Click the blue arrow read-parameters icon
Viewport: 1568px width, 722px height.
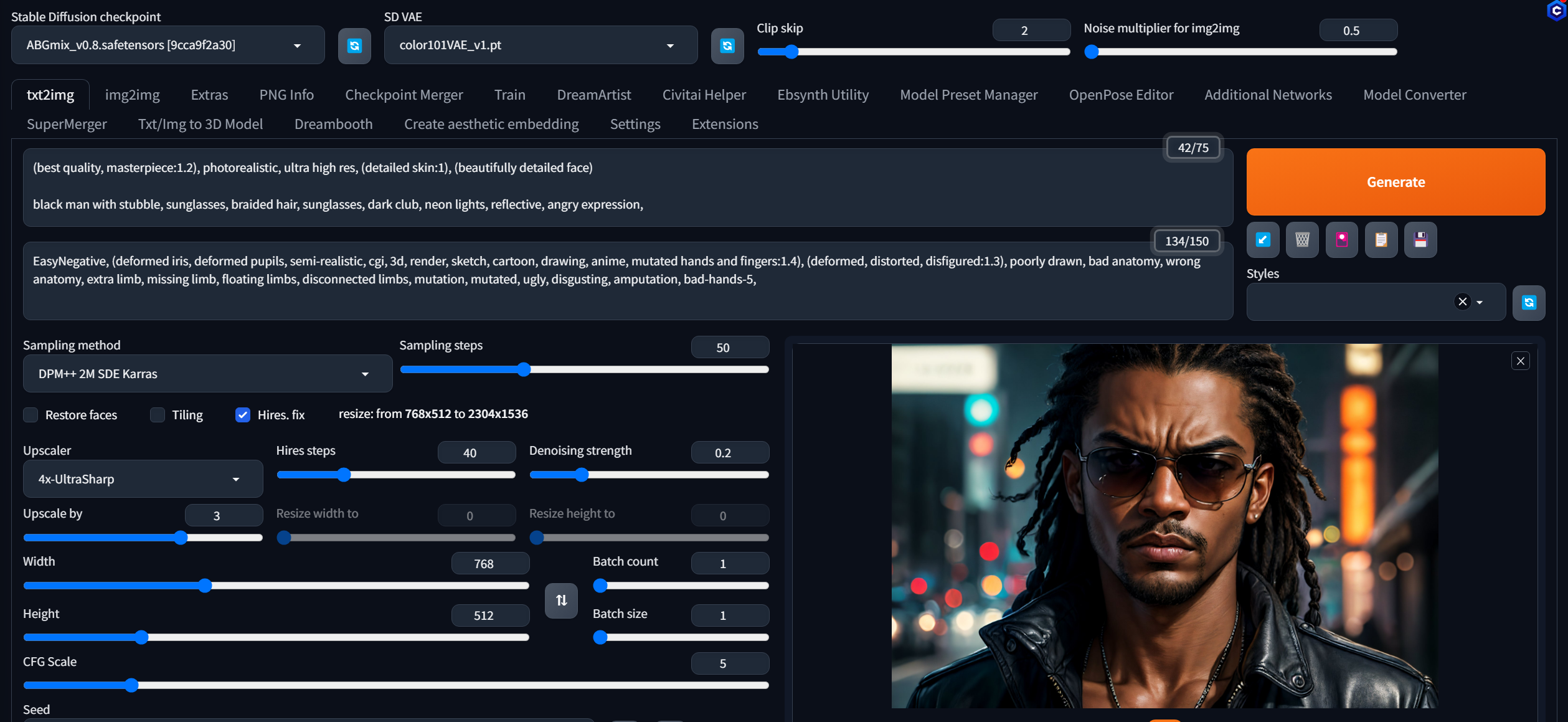1263,240
